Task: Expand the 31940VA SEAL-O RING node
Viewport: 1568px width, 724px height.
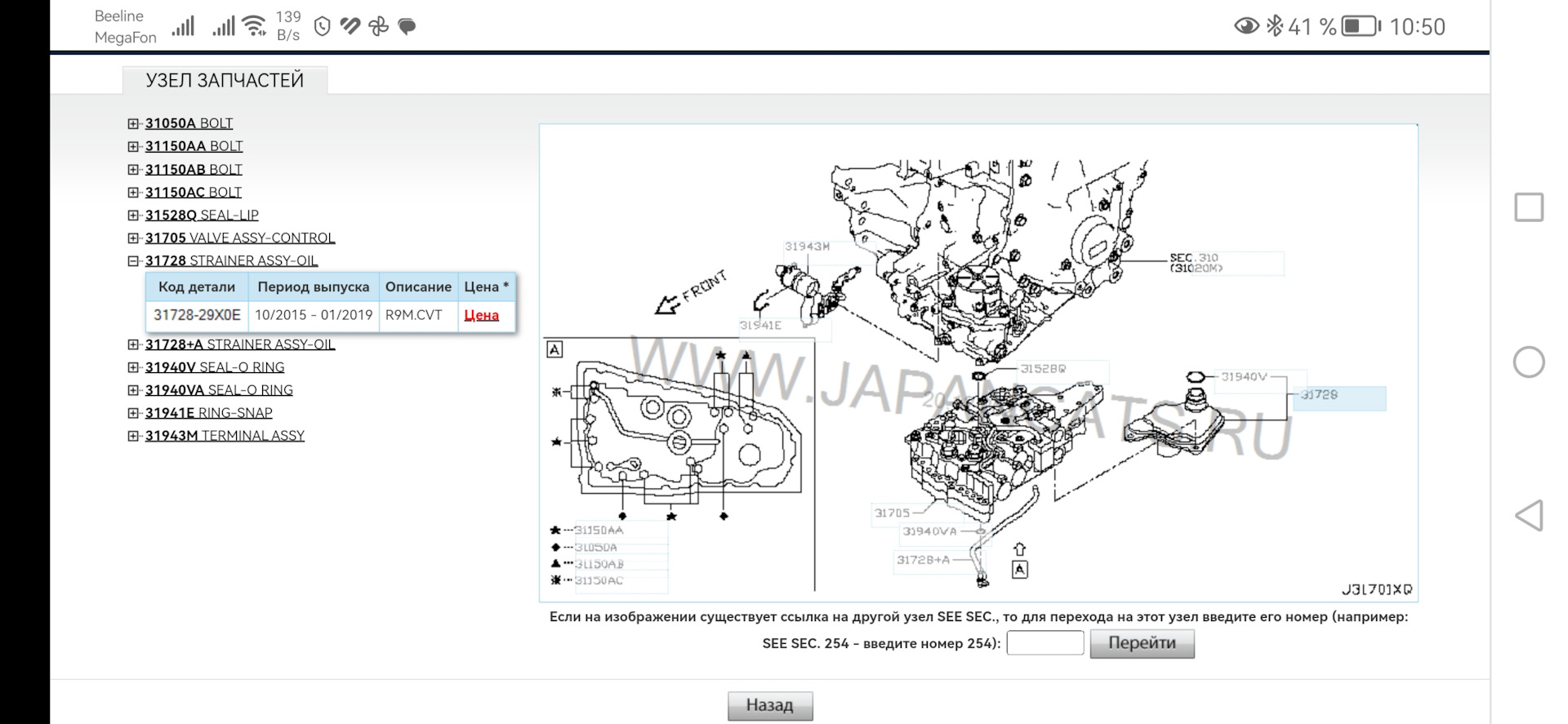Action: click(x=133, y=390)
